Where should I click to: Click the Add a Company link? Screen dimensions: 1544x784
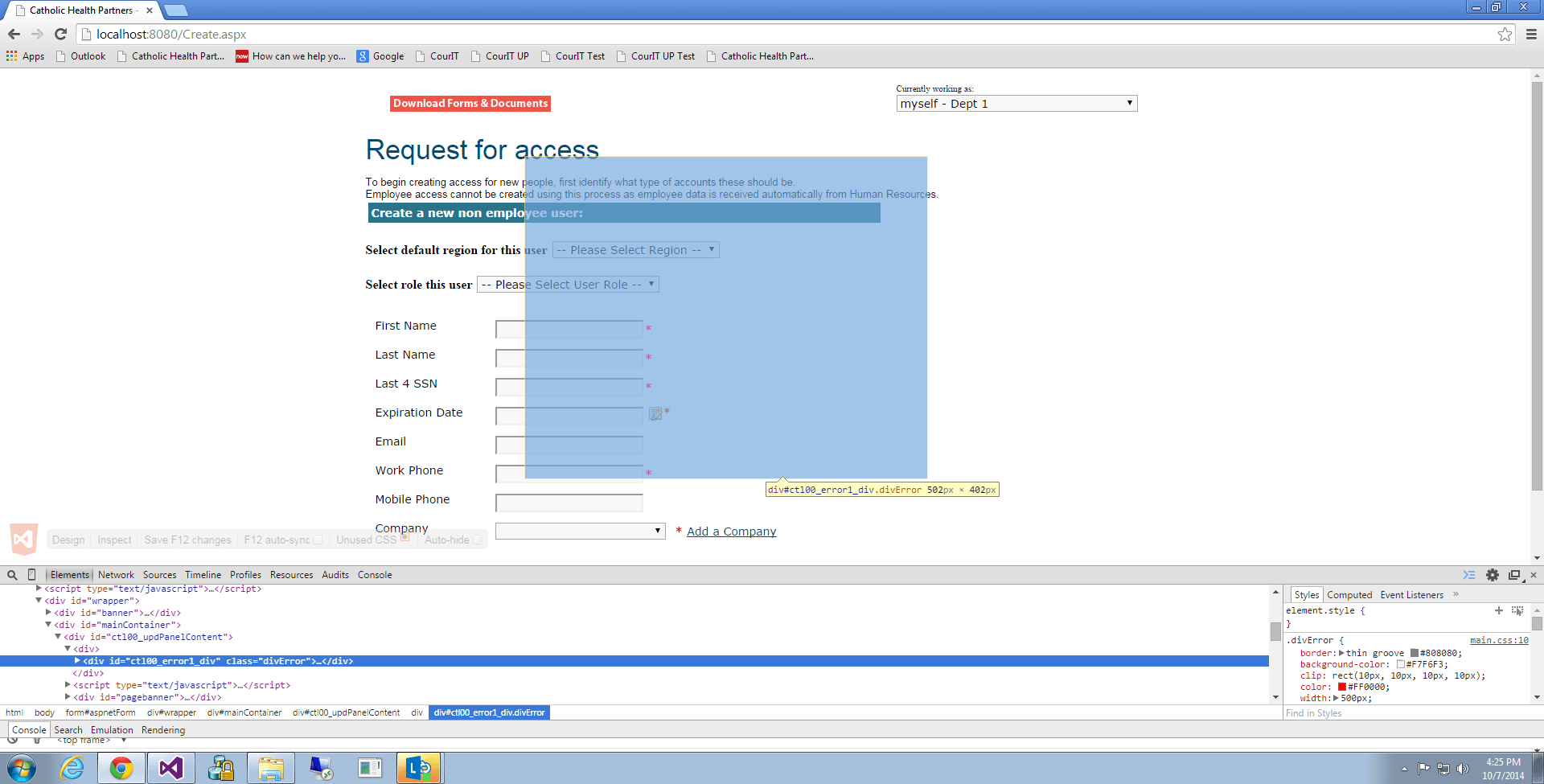pyautogui.click(x=731, y=532)
